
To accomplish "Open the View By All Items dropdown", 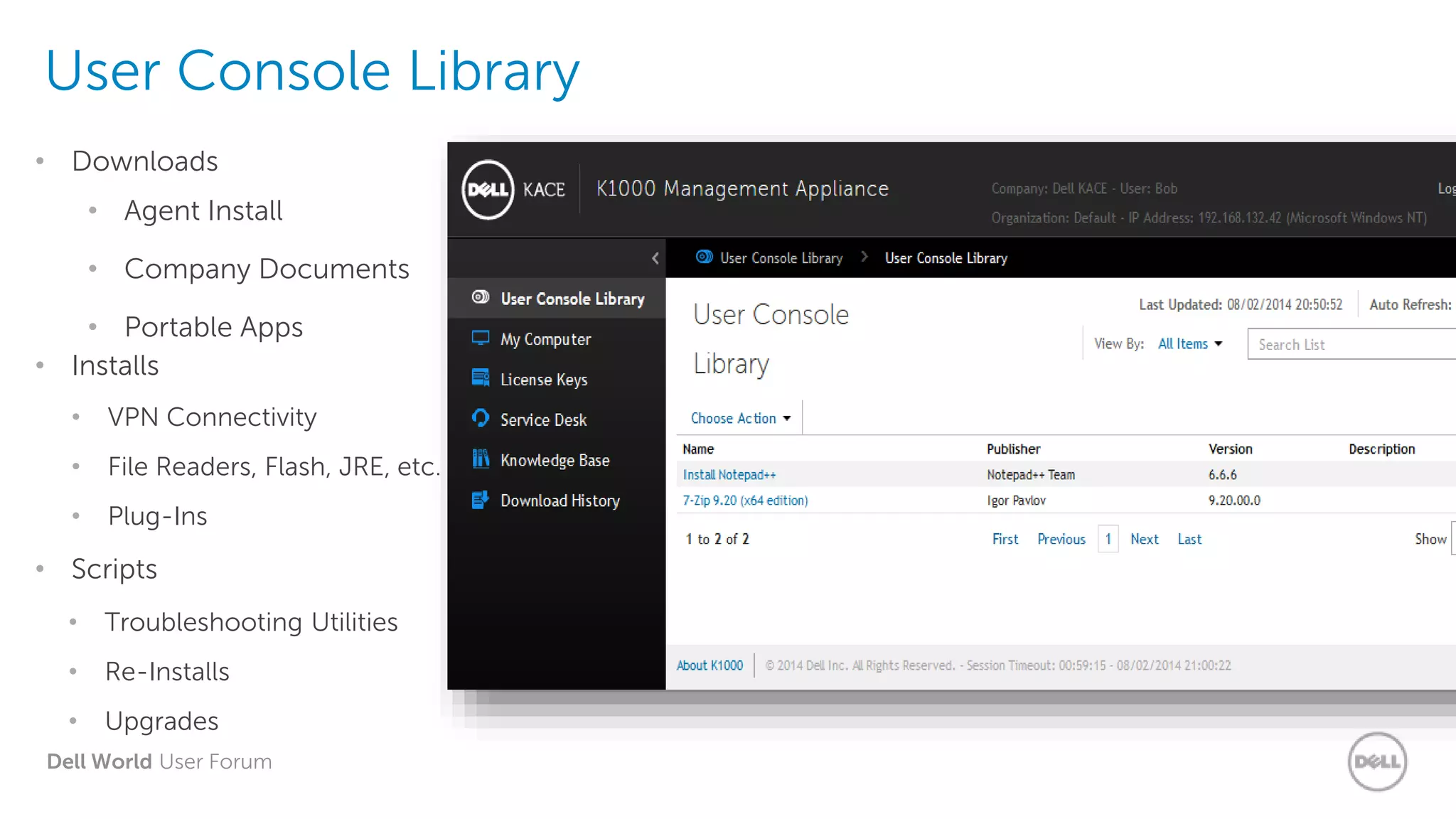I will [x=1190, y=344].
